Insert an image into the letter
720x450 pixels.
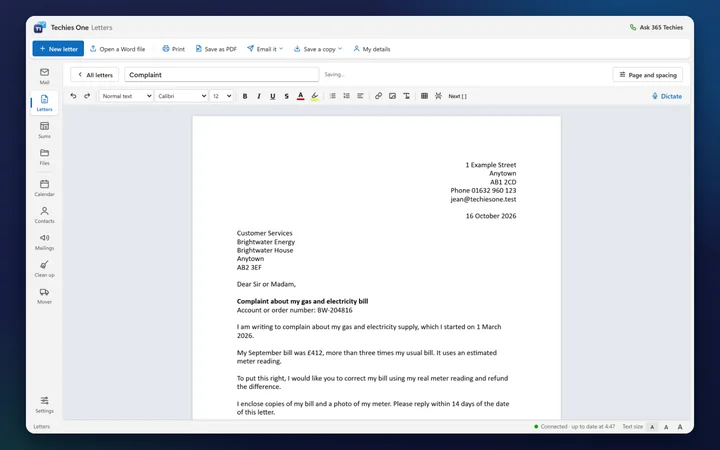tap(392, 96)
